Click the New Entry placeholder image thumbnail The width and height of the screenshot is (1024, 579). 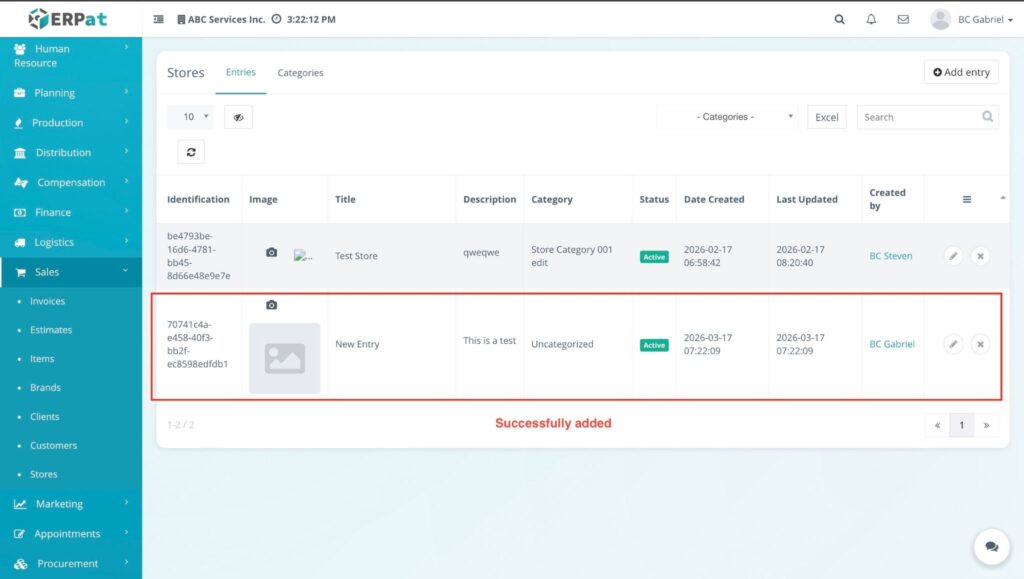pos(285,358)
